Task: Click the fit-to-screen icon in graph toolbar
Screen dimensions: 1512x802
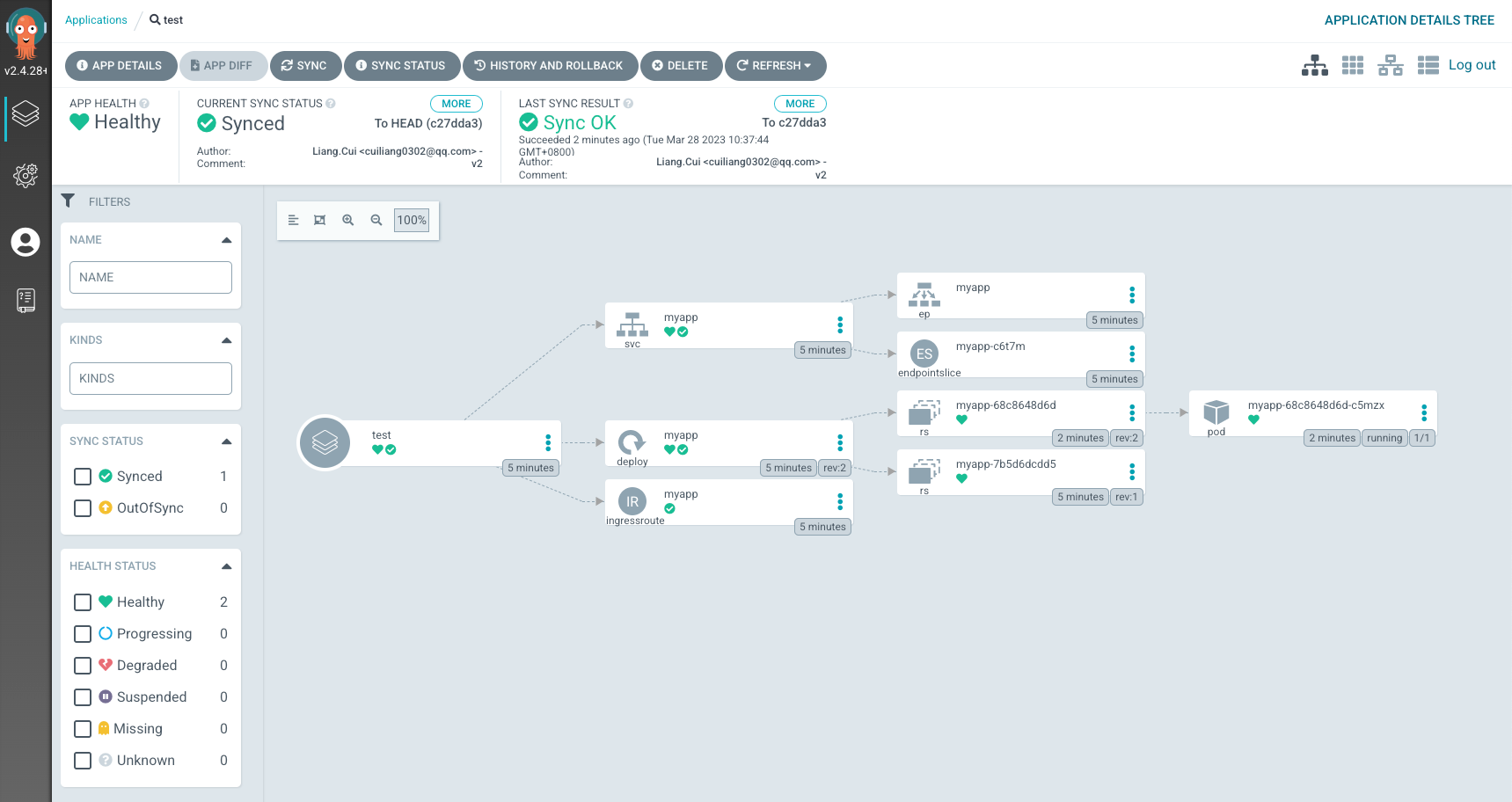Action: [320, 221]
